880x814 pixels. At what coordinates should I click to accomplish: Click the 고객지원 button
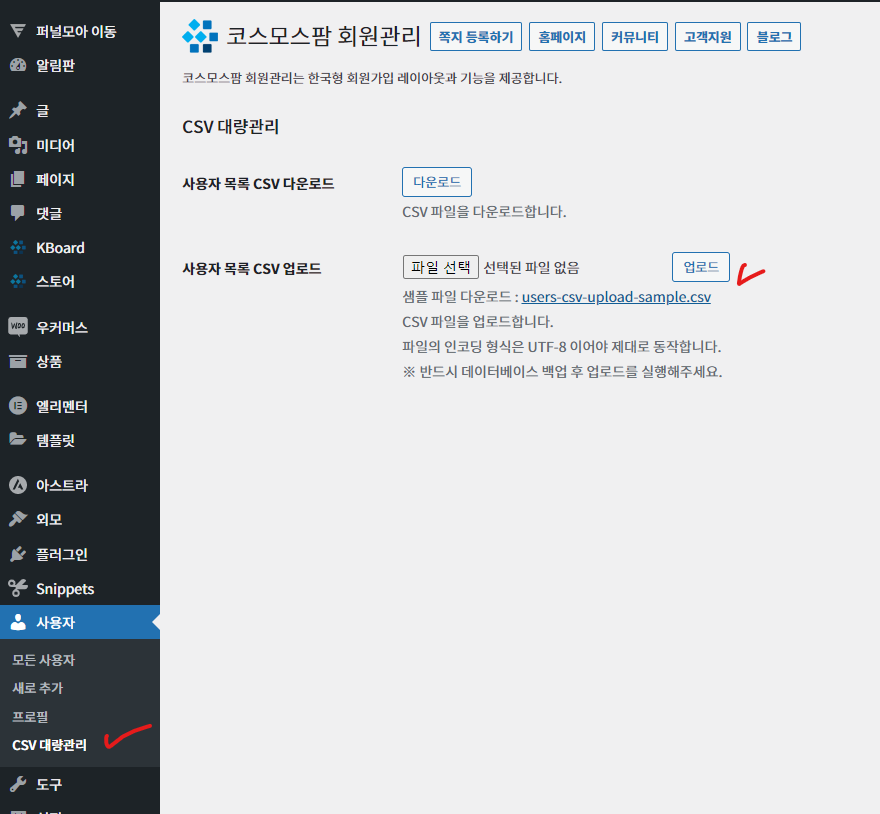click(x=708, y=36)
